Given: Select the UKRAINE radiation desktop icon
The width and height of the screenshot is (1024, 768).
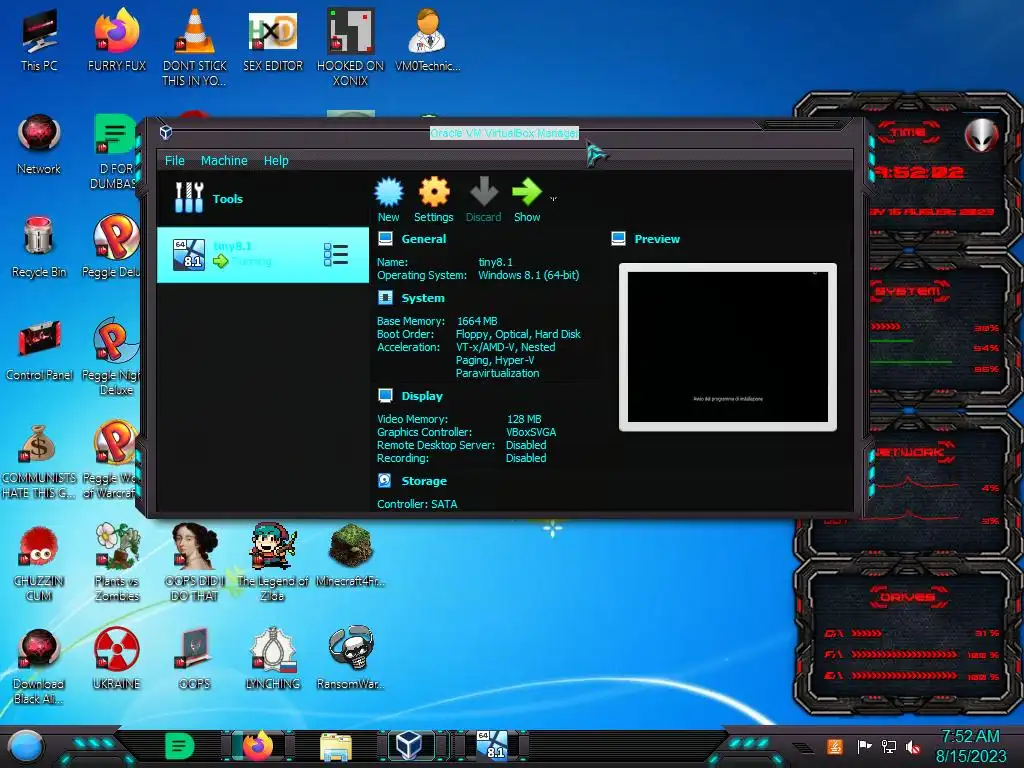Looking at the screenshot, I should click(x=117, y=658).
